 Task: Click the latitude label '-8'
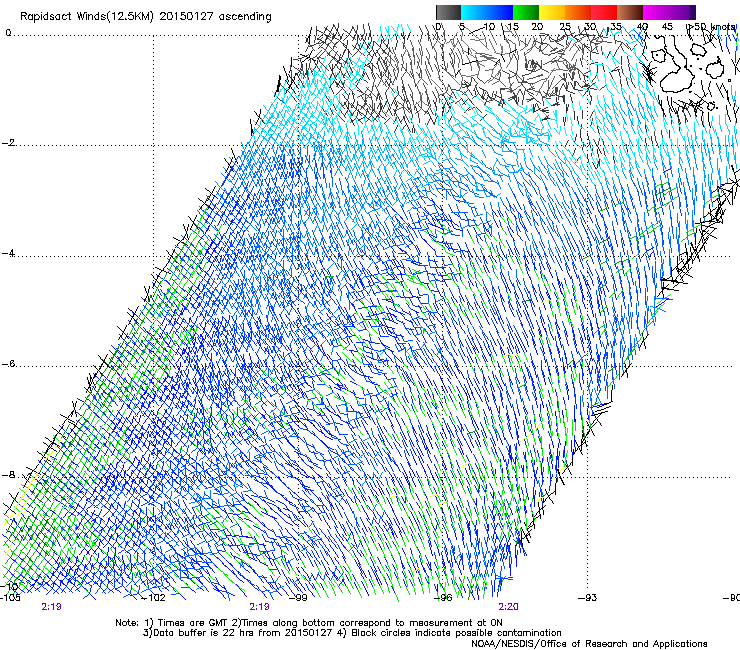pyautogui.click(x=8, y=475)
